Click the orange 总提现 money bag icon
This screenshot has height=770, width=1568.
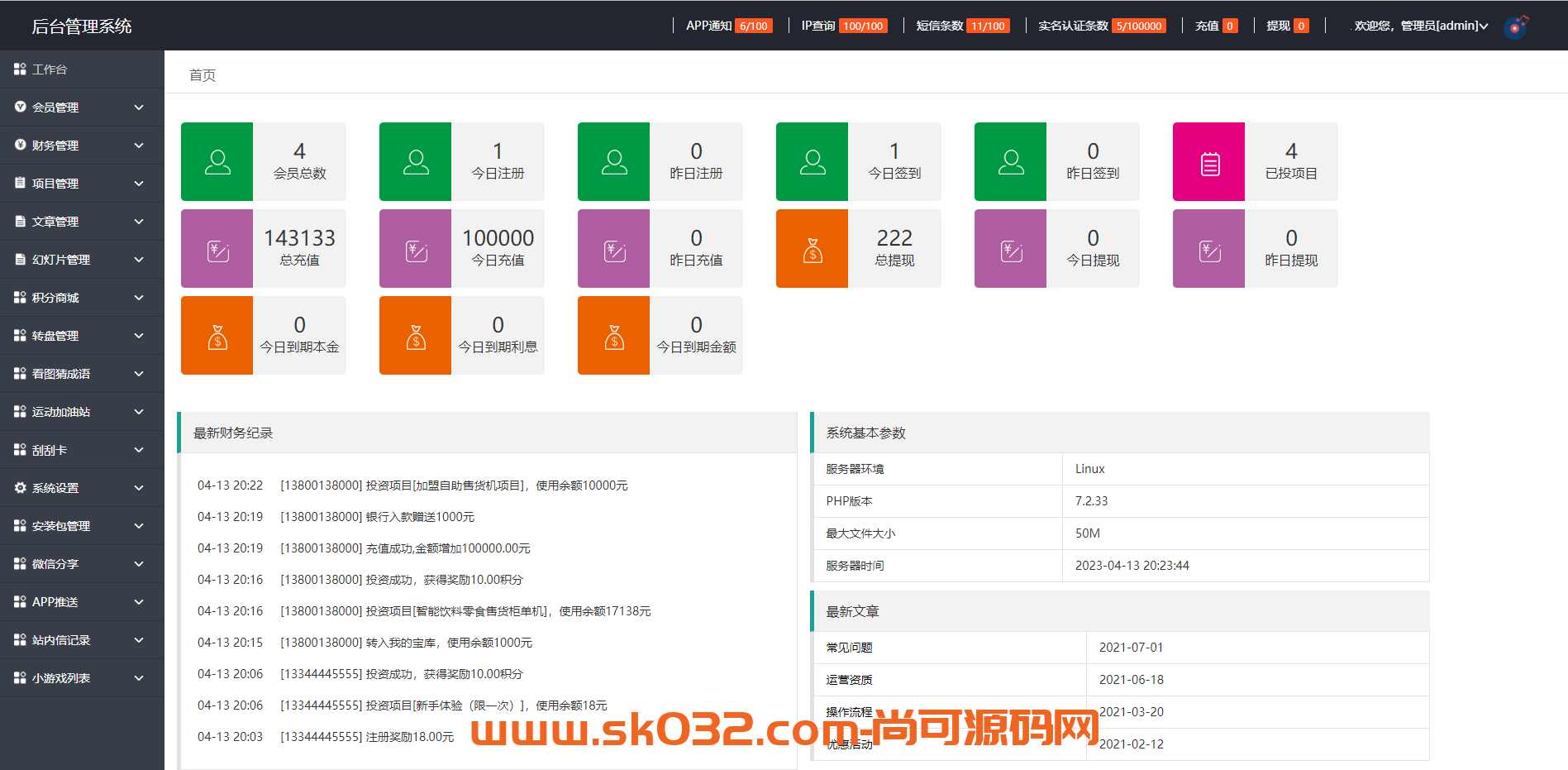pyautogui.click(x=813, y=249)
